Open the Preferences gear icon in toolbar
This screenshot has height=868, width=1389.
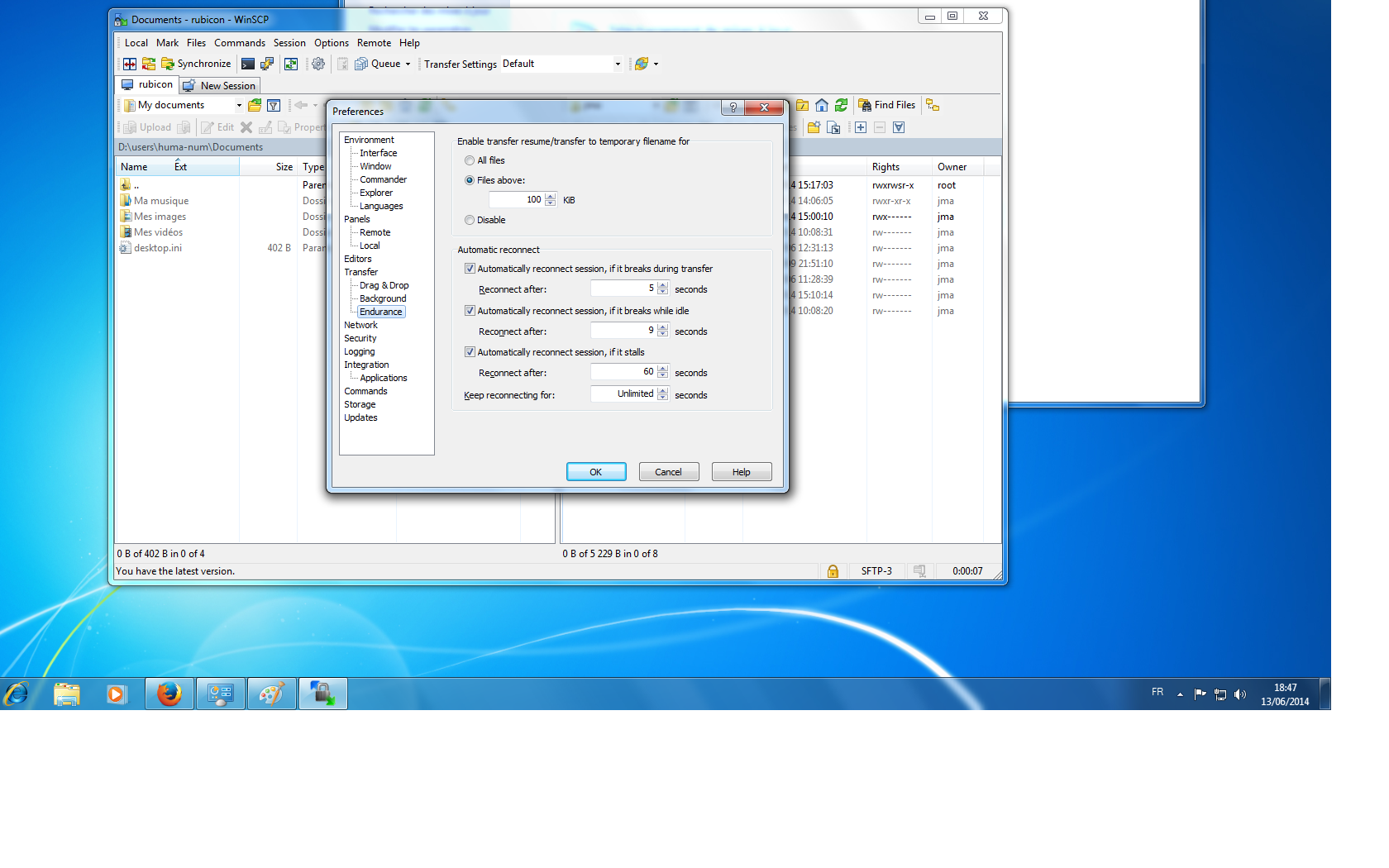tap(318, 64)
